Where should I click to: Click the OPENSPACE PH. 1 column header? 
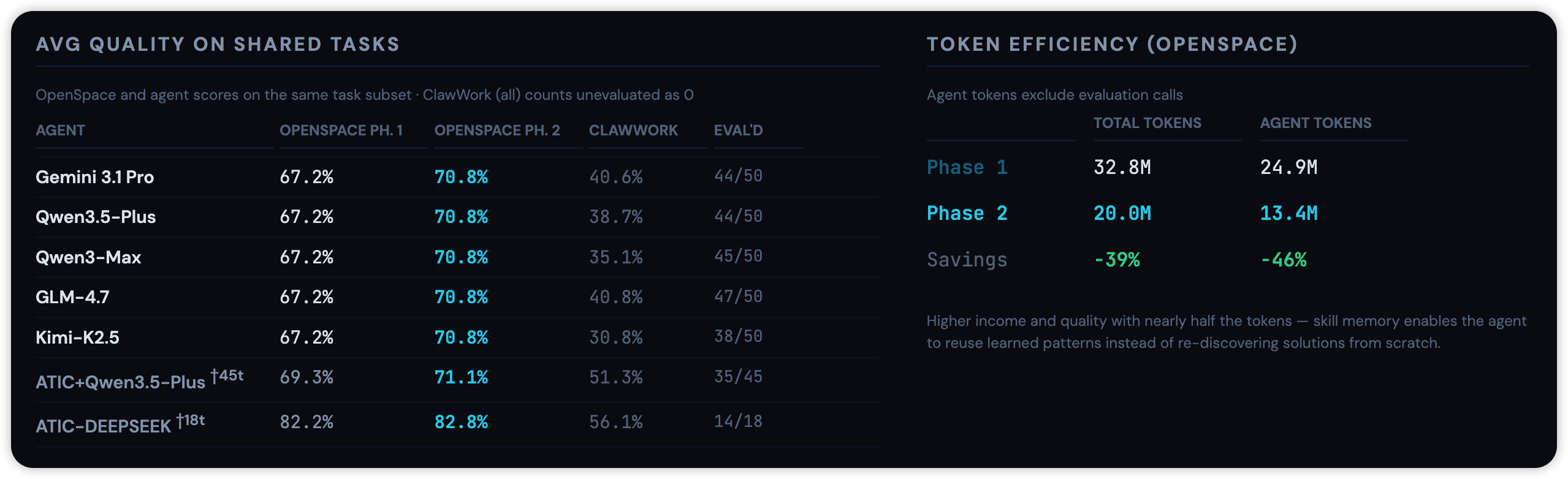341,130
